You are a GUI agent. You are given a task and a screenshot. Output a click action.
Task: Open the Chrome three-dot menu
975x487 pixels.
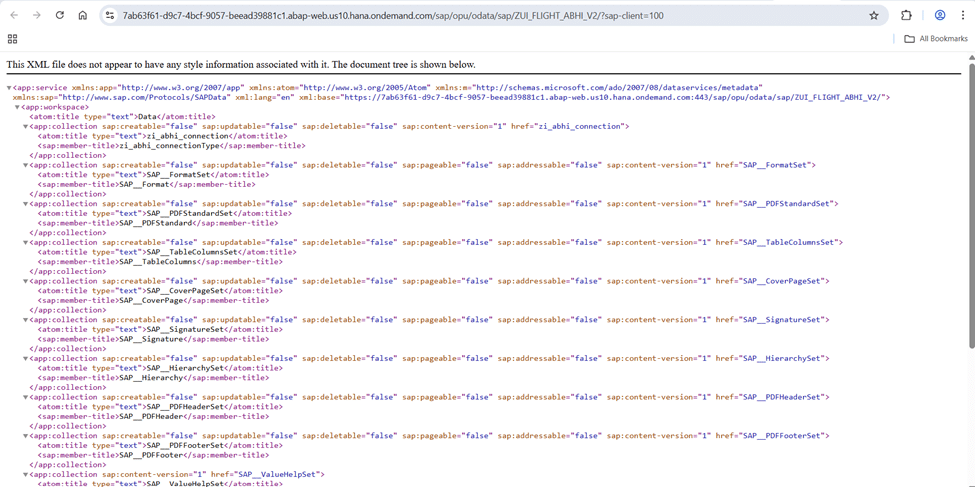[x=963, y=16]
